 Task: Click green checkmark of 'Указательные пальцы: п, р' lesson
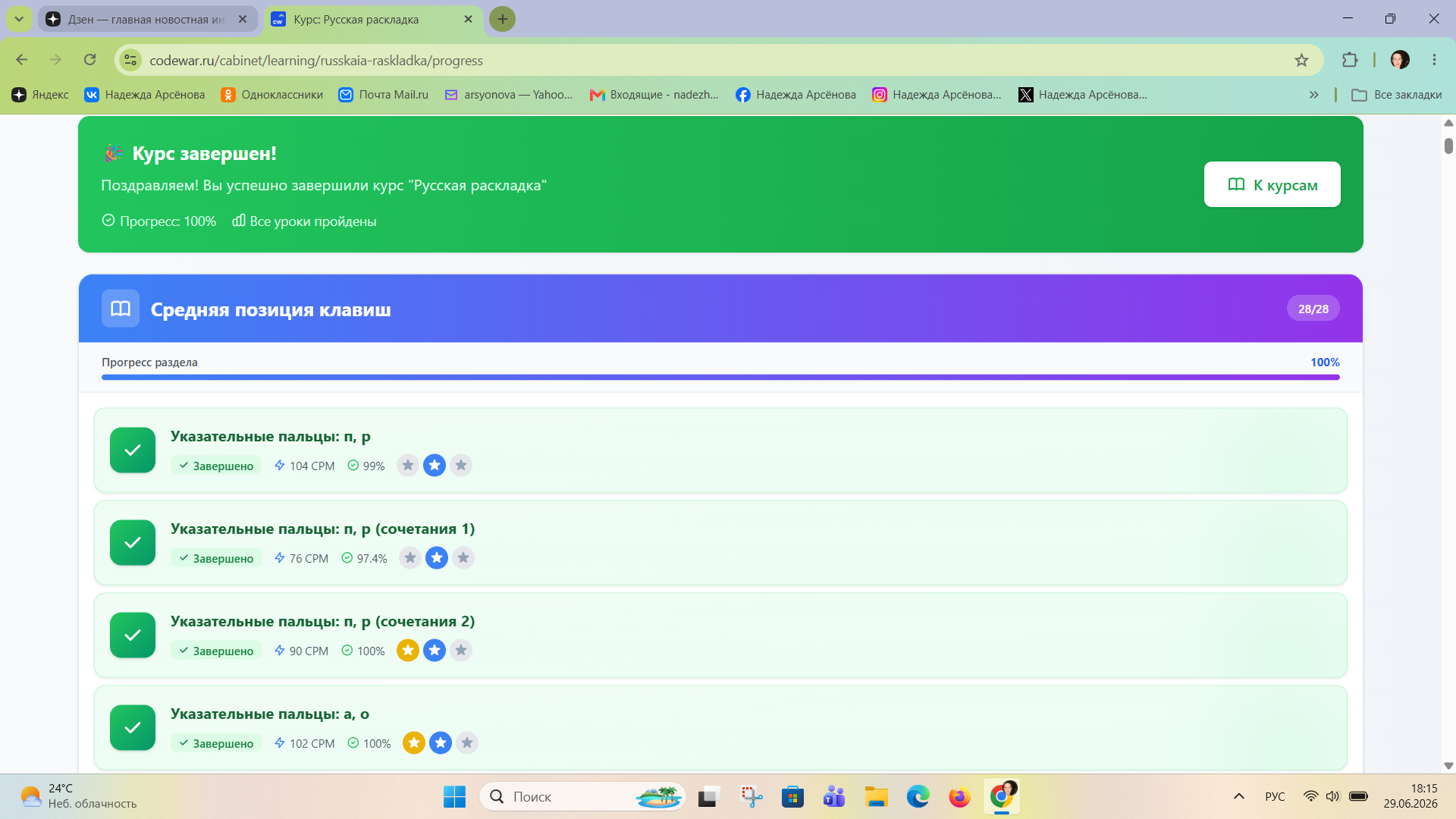coord(133,450)
